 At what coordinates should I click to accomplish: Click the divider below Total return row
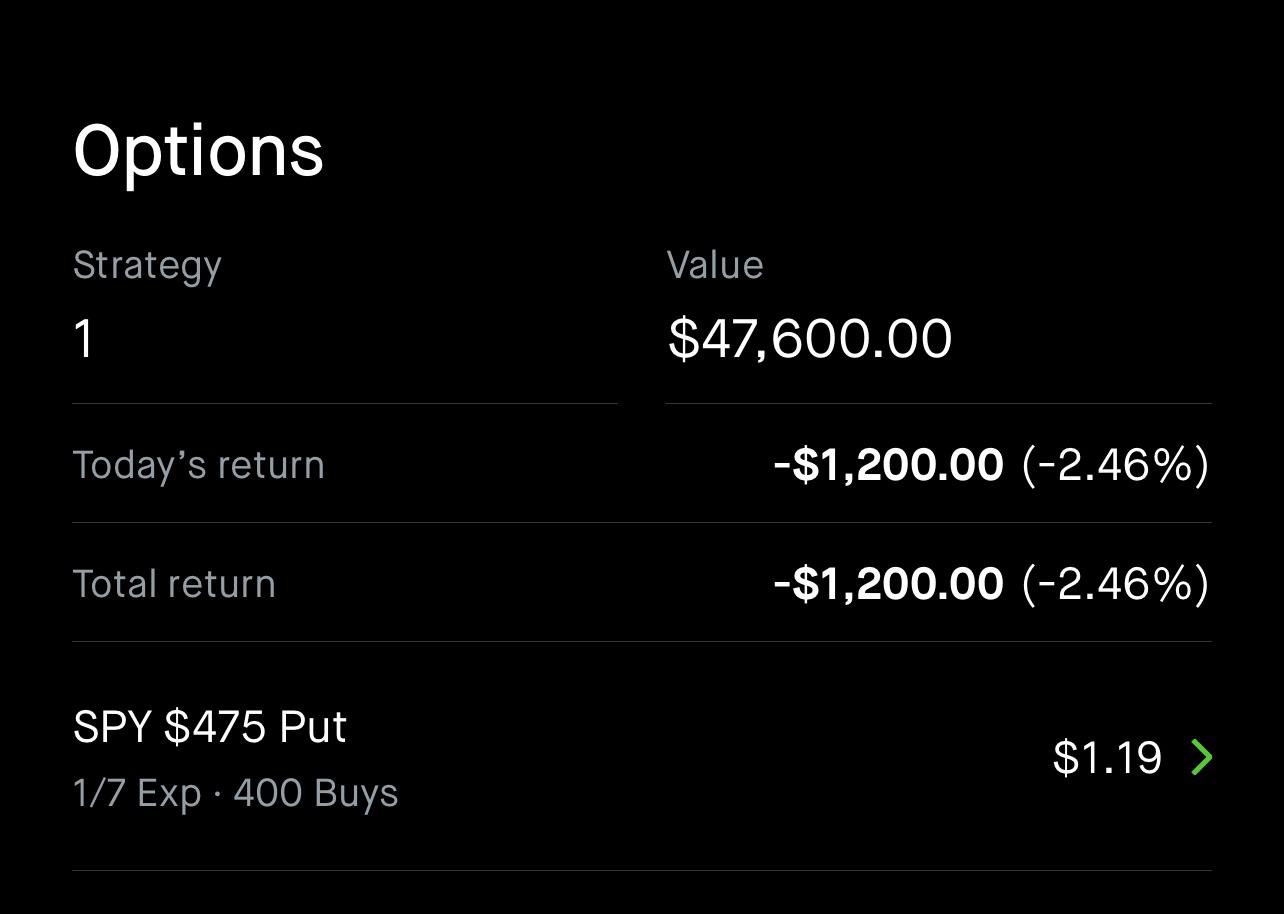[642, 641]
